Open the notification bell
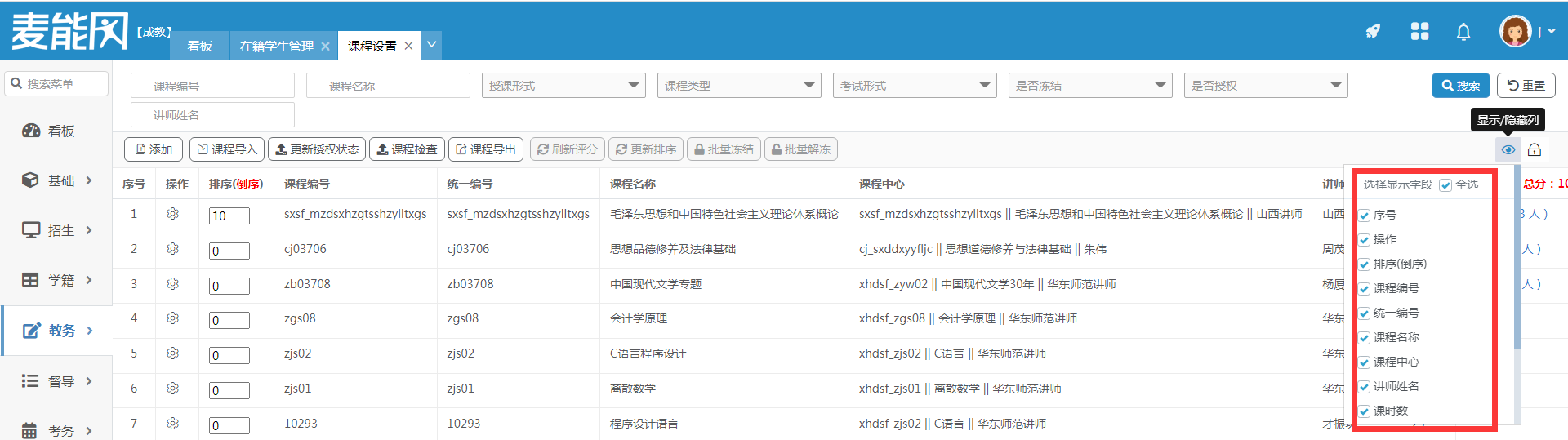The height and width of the screenshot is (440, 1568). click(1463, 32)
